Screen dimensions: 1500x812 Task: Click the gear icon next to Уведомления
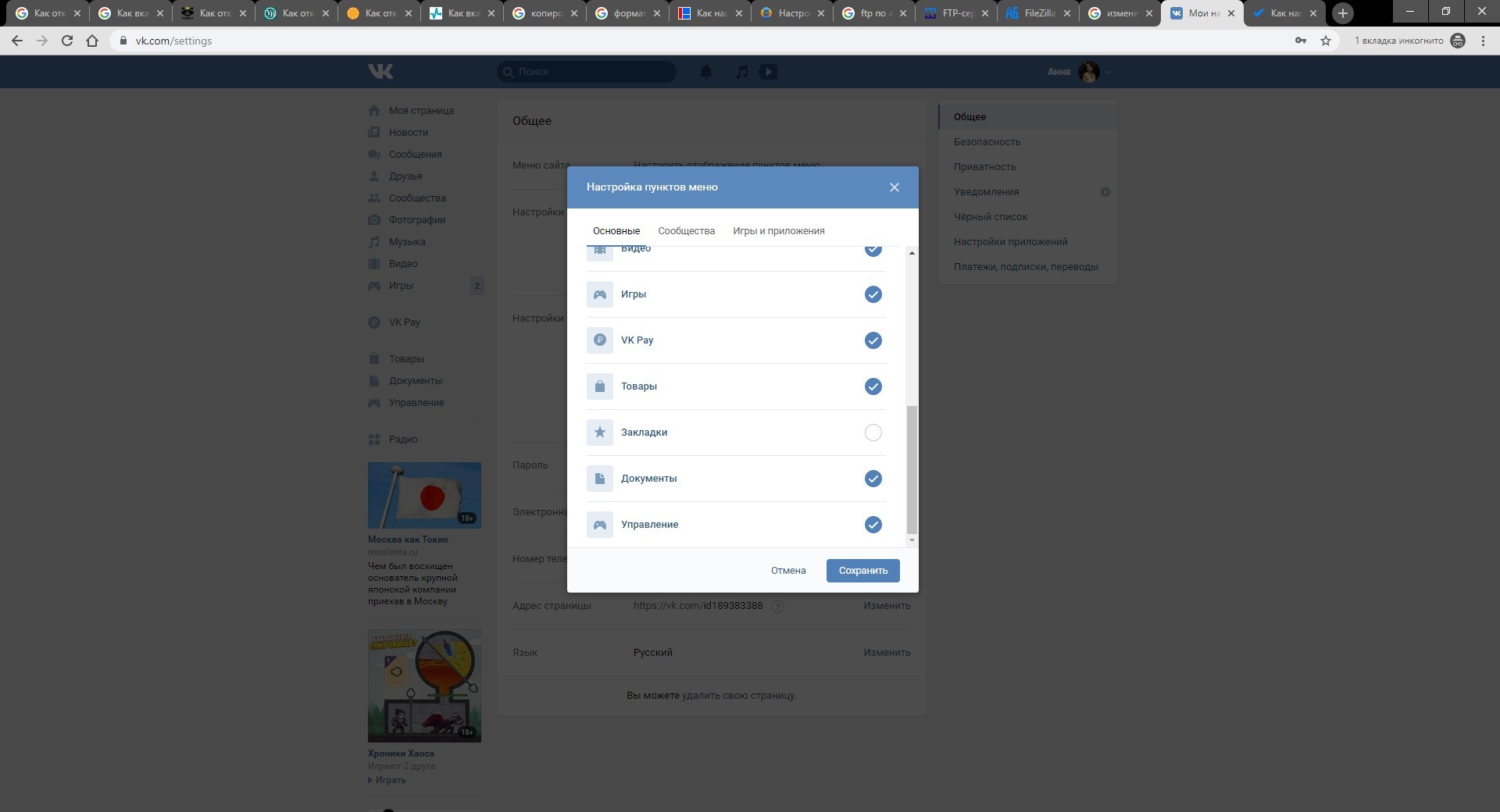(x=1105, y=192)
